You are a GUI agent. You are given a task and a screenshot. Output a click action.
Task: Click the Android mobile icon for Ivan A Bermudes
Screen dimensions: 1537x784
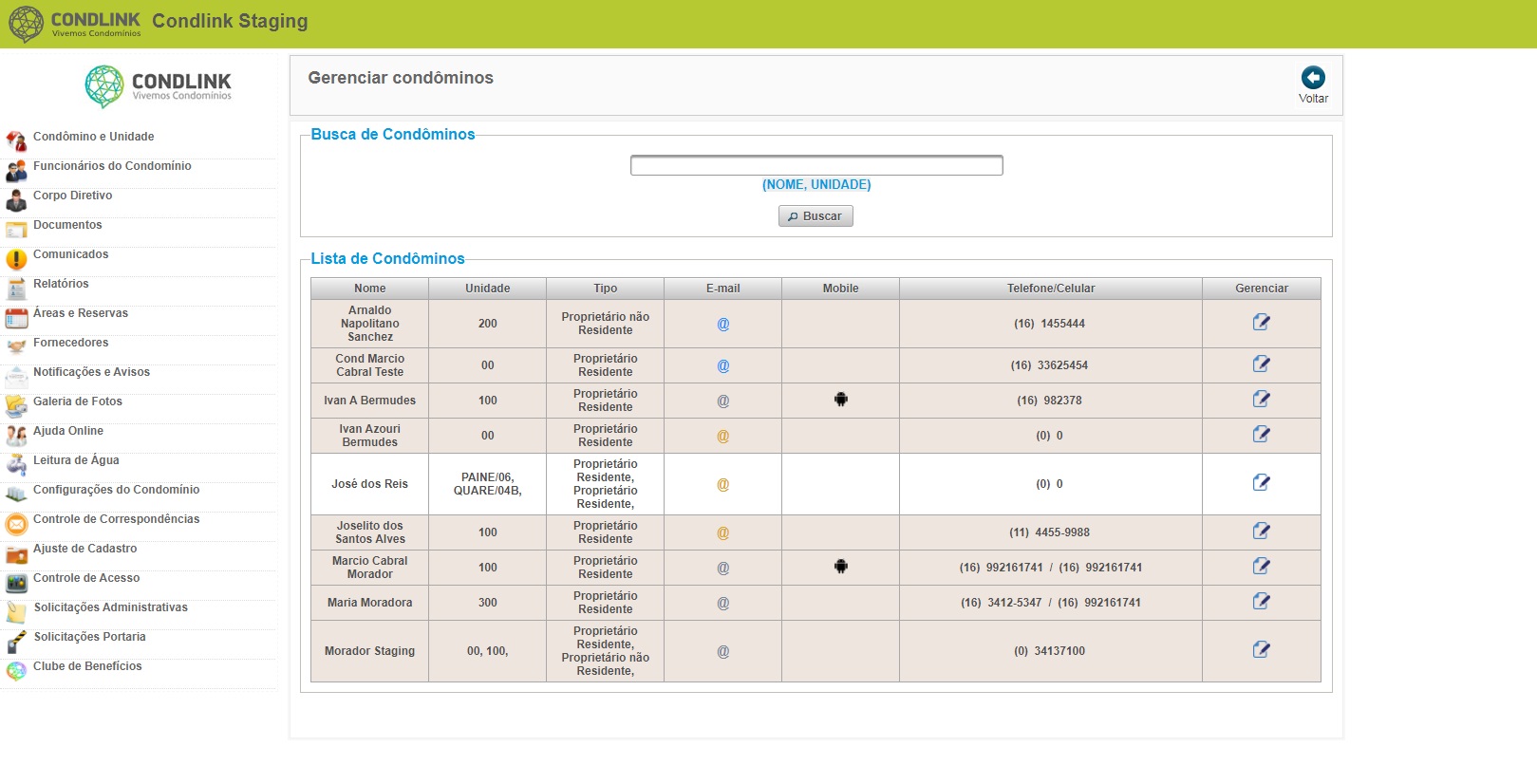coord(840,400)
